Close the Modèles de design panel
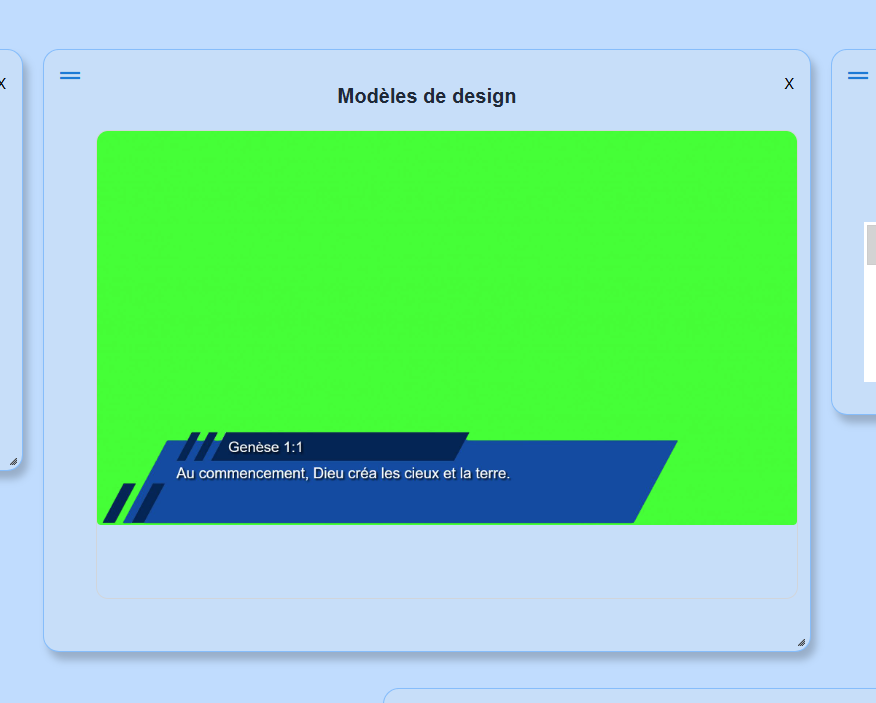This screenshot has height=703, width=876. coord(789,84)
